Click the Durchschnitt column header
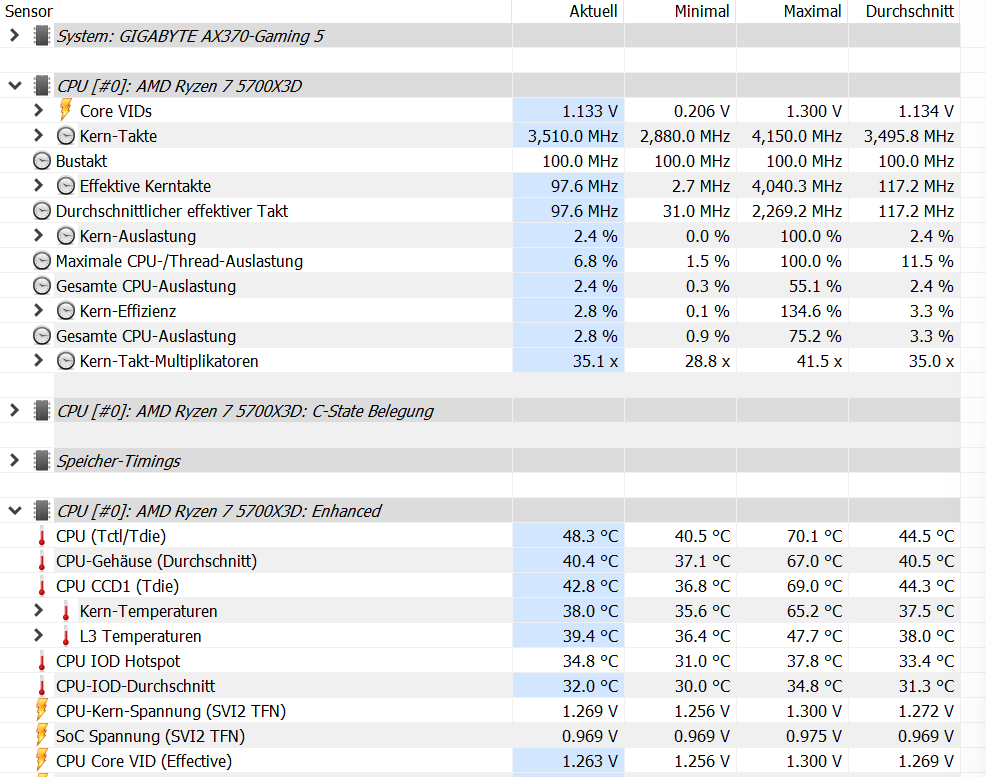Viewport: 986px width, 777px height. point(909,11)
